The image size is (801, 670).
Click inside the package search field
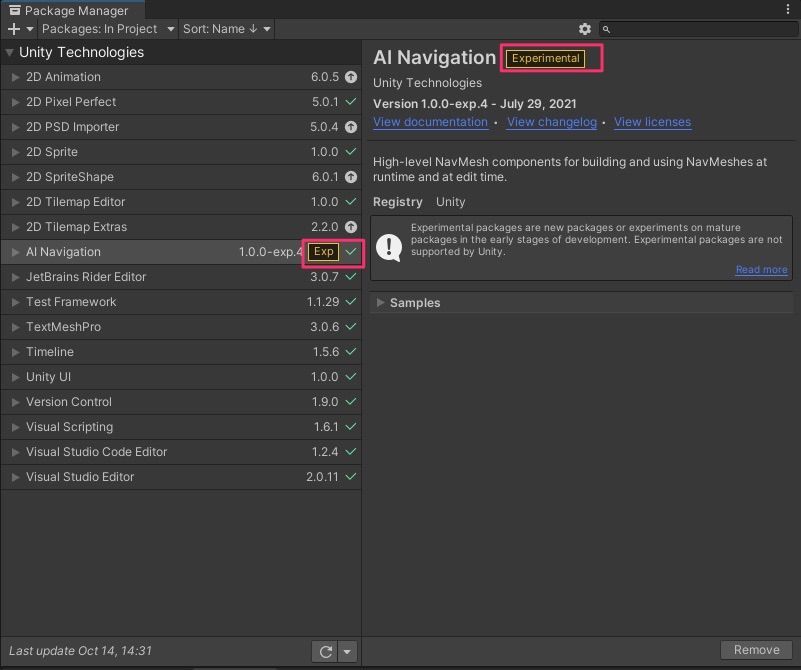coord(700,29)
